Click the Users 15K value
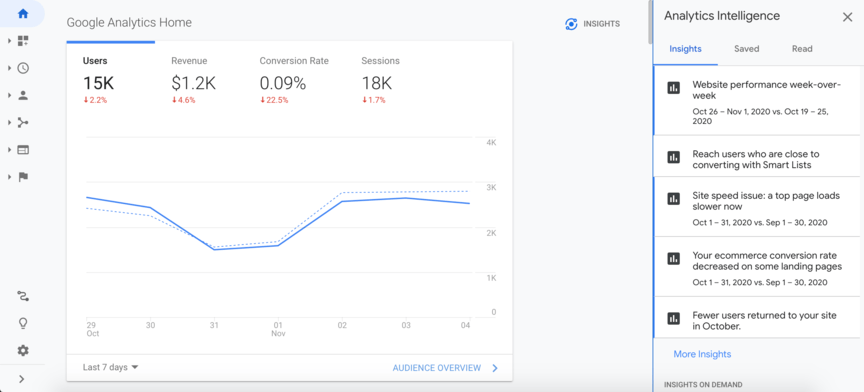Image resolution: width=864 pixels, height=392 pixels. [x=99, y=83]
